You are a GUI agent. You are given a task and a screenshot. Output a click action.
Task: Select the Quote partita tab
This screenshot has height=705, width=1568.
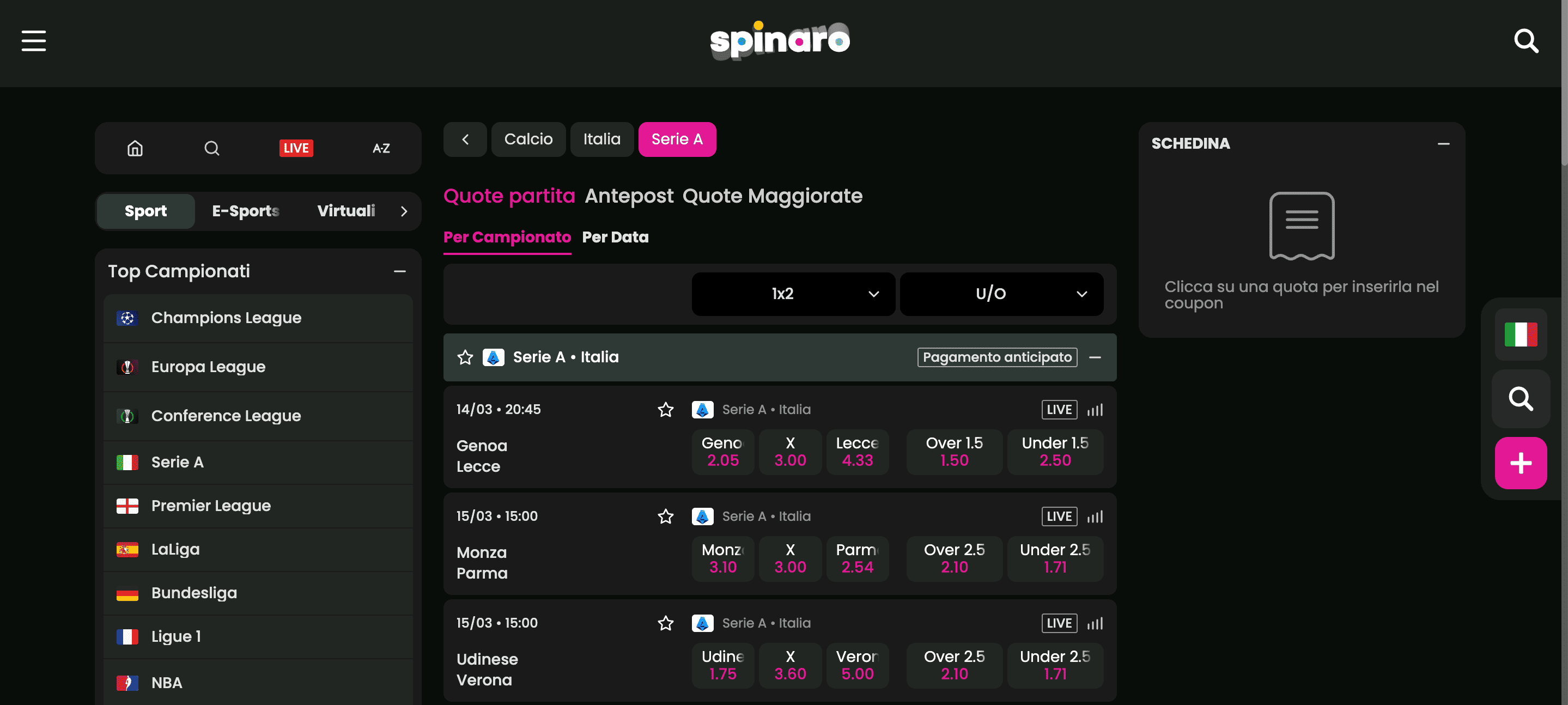(x=509, y=196)
